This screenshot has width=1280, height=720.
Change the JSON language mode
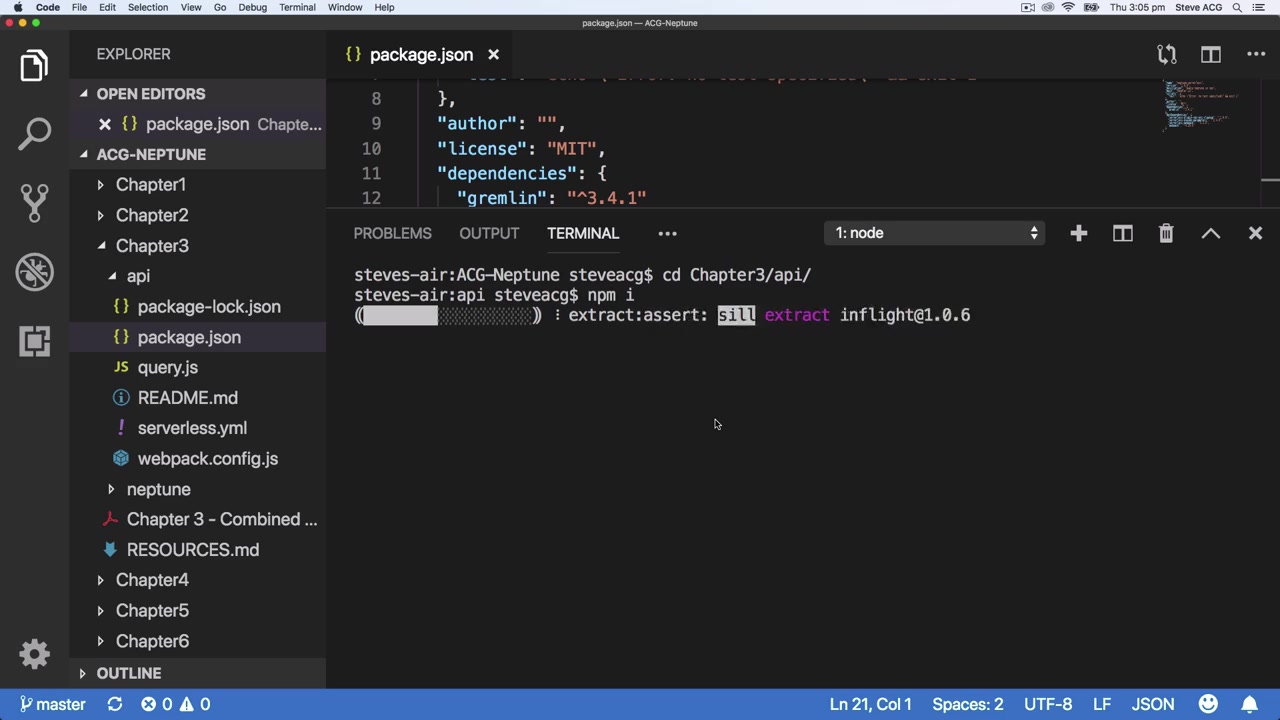pyautogui.click(x=1152, y=704)
